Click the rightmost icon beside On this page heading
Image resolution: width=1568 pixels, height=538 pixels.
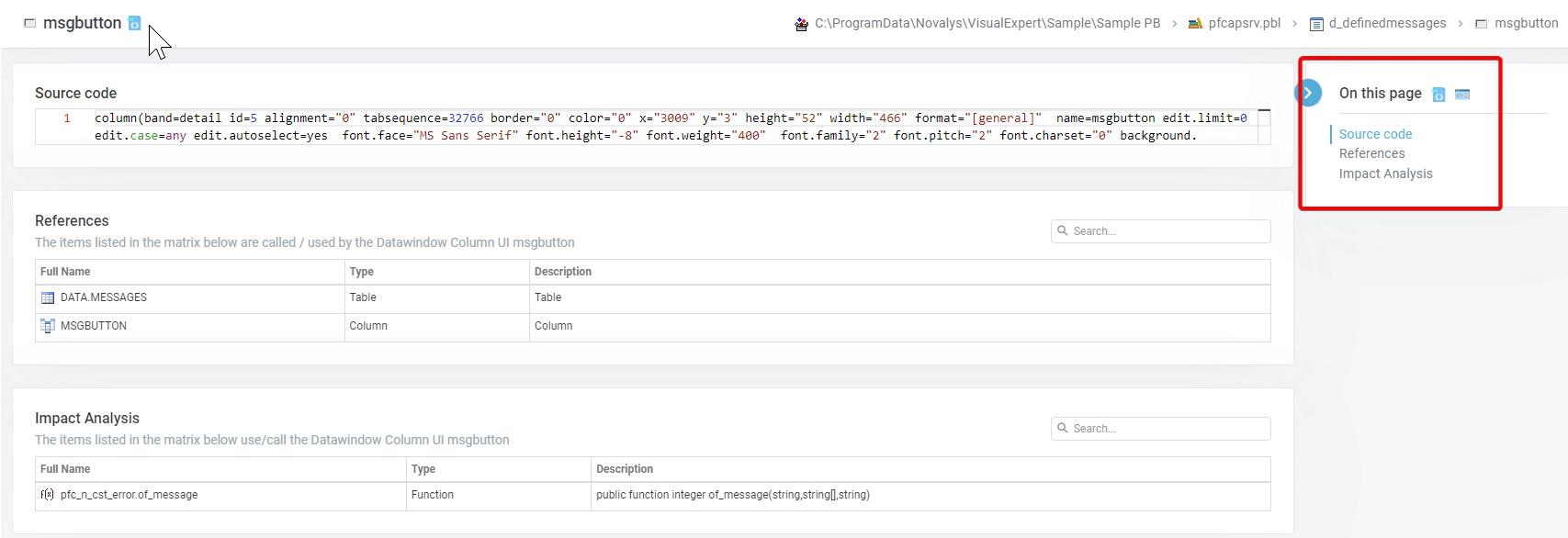point(1462,95)
